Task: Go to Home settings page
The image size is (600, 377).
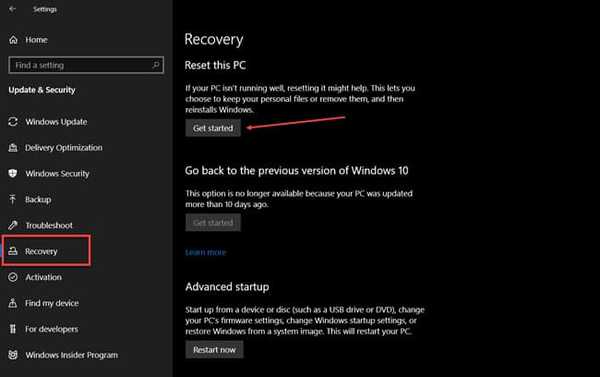Action: [36, 40]
